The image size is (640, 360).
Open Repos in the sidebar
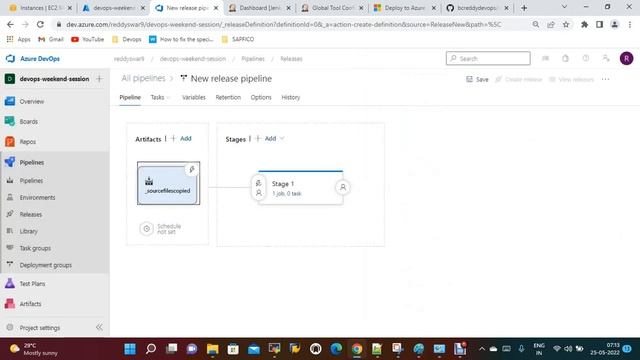click(x=28, y=142)
